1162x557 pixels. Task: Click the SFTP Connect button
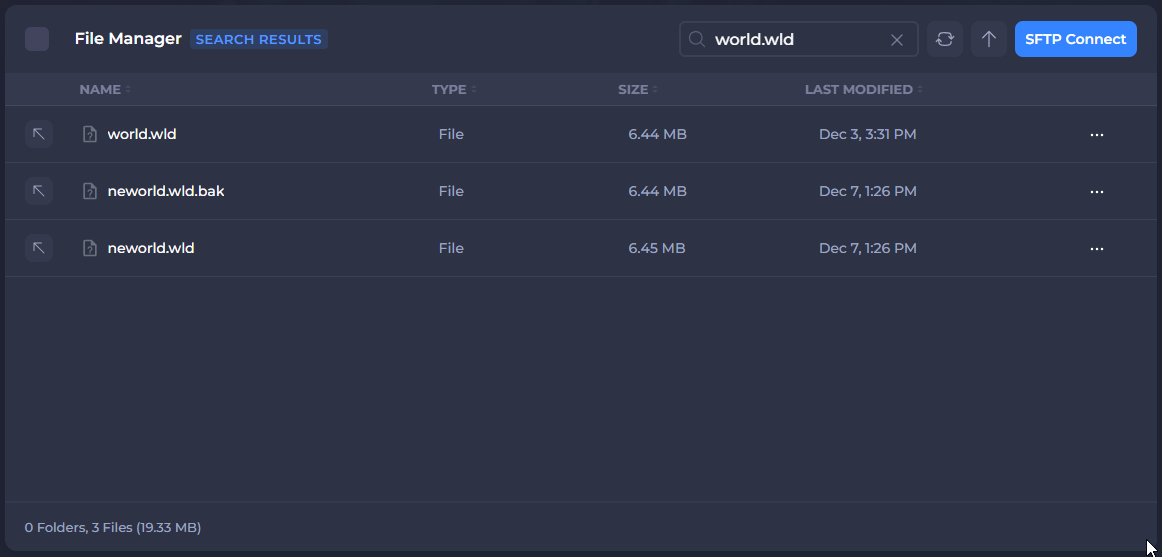[1075, 39]
